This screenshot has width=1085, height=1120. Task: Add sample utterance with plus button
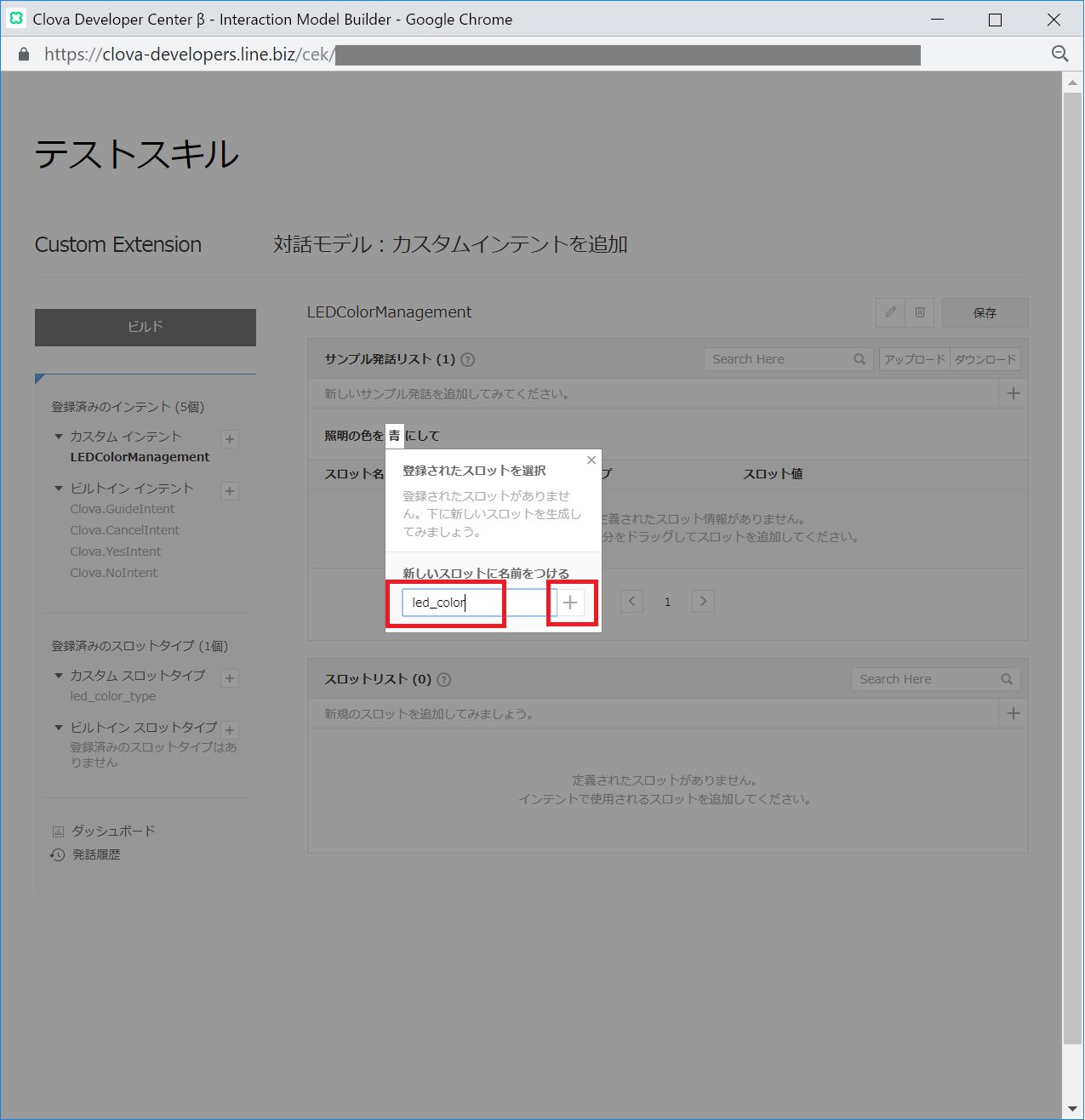(x=1013, y=393)
